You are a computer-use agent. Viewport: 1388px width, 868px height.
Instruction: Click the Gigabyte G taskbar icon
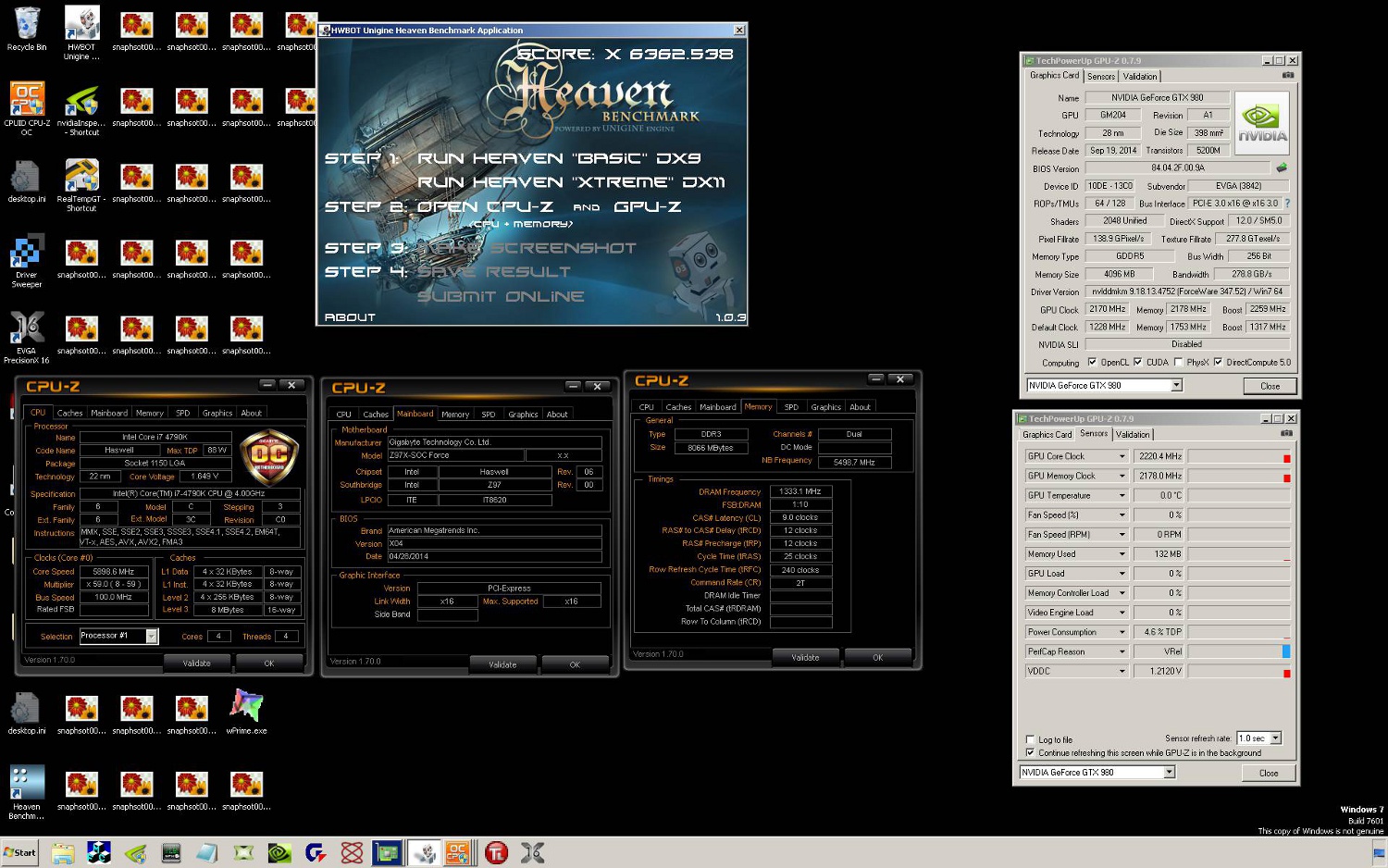click(x=315, y=853)
